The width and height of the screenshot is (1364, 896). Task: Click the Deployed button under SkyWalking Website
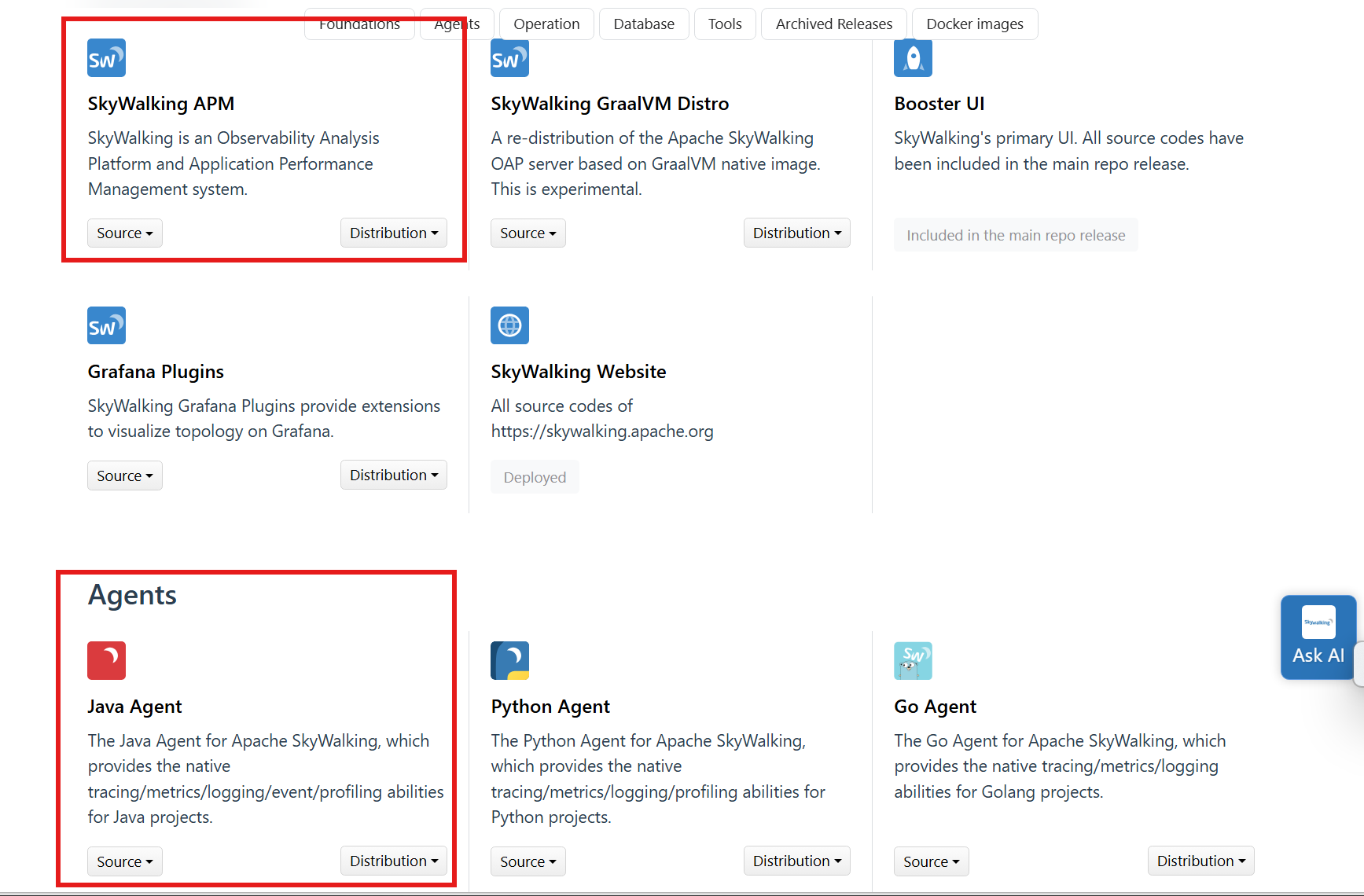(535, 477)
